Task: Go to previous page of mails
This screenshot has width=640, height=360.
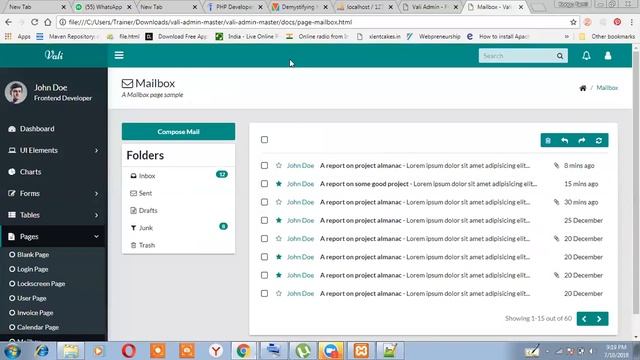Action: pos(584,319)
